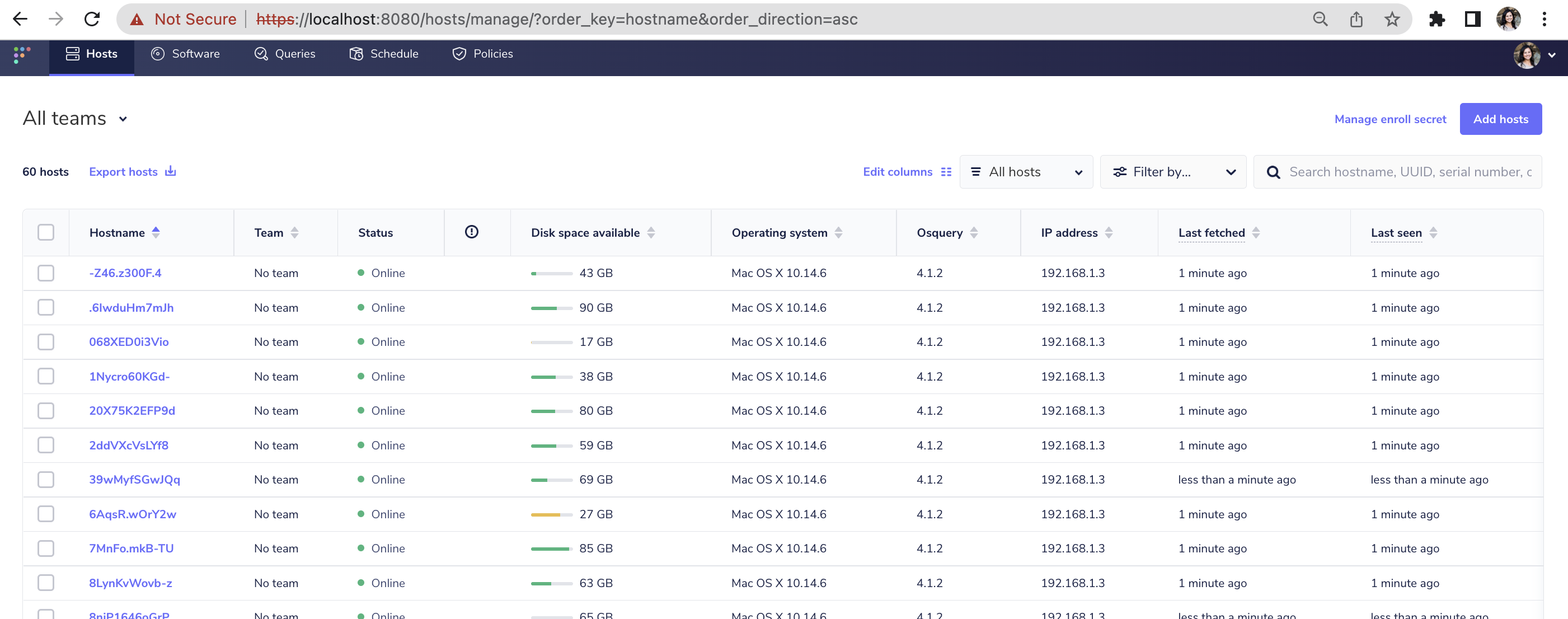Image resolution: width=1568 pixels, height=619 pixels.
Task: Click the hostname search input field
Action: (x=1400, y=172)
